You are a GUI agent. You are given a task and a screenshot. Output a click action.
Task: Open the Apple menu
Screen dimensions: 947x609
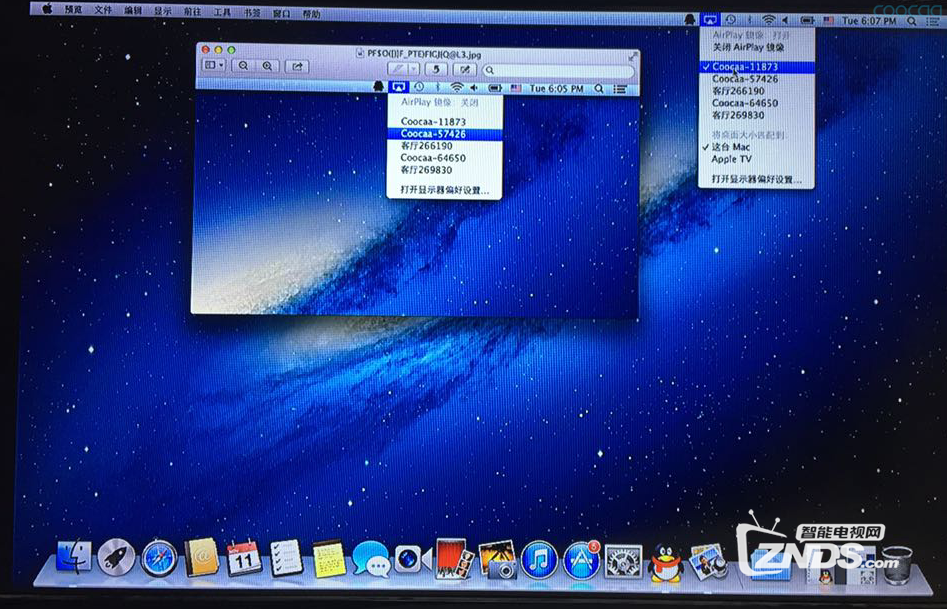click(47, 8)
